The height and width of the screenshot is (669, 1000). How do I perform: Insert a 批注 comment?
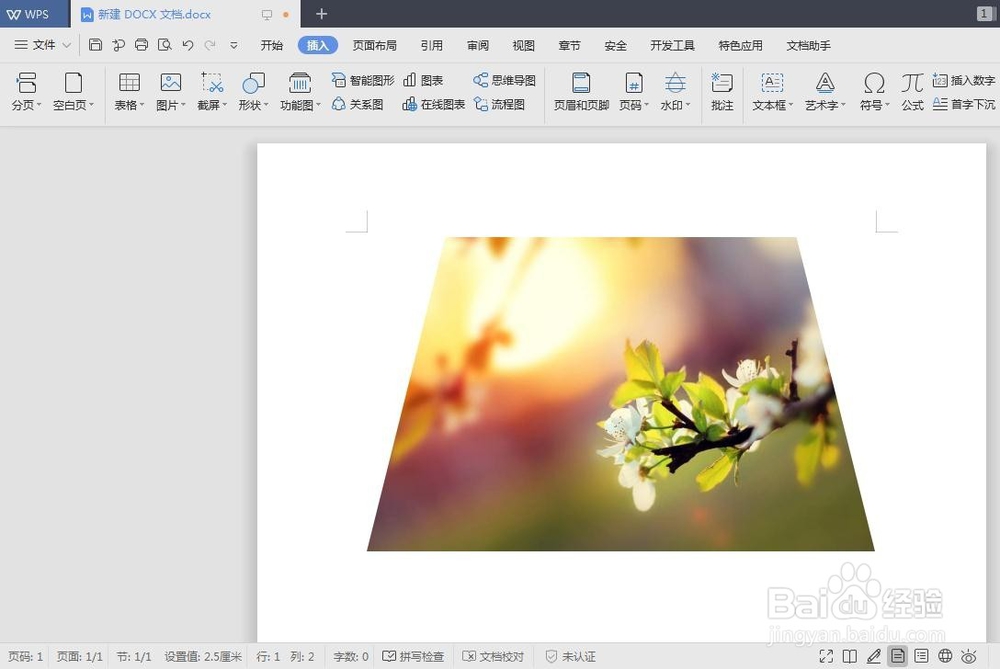tap(722, 91)
